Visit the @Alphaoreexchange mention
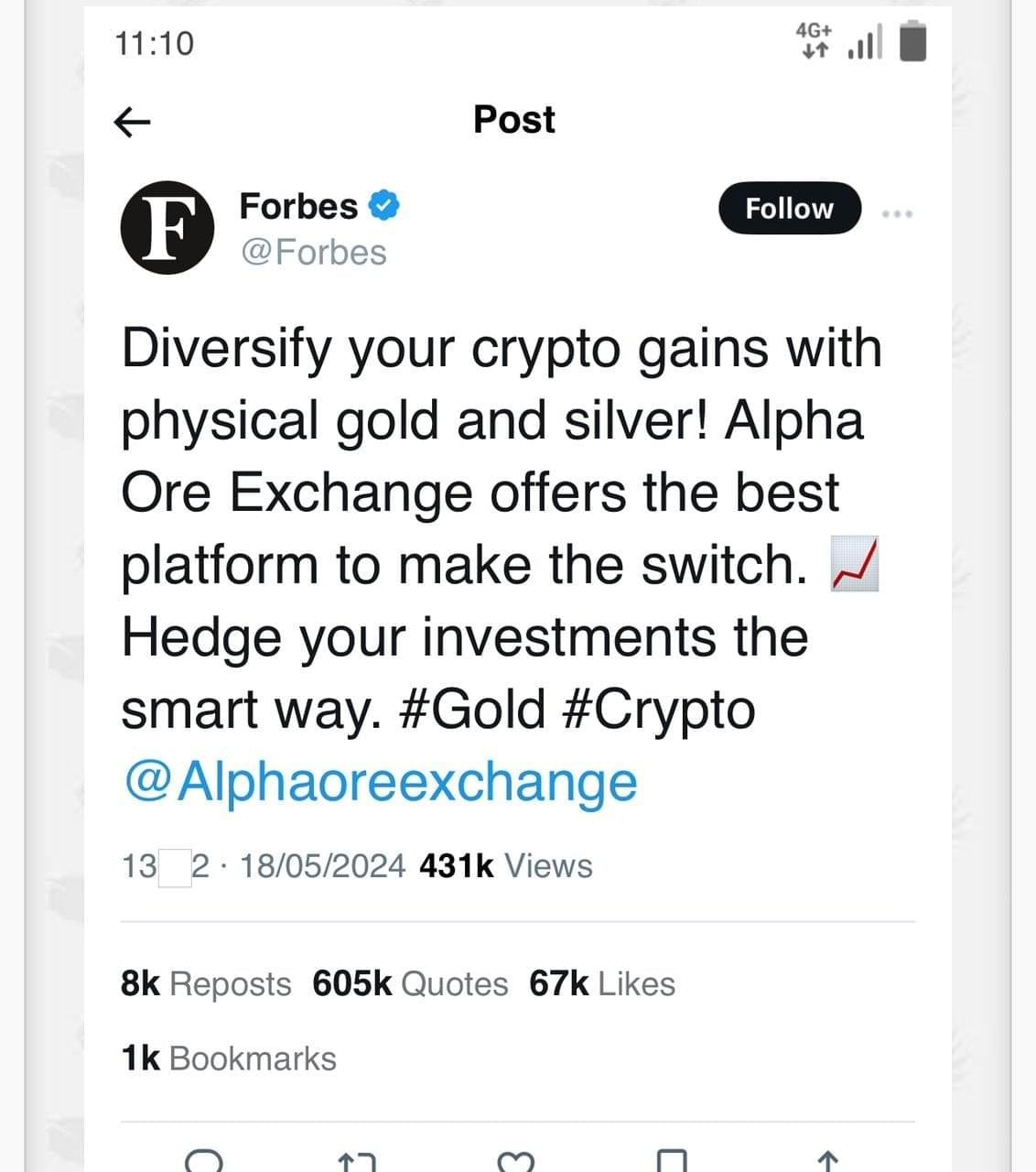Image resolution: width=1036 pixels, height=1172 pixels. pyautogui.click(x=380, y=782)
